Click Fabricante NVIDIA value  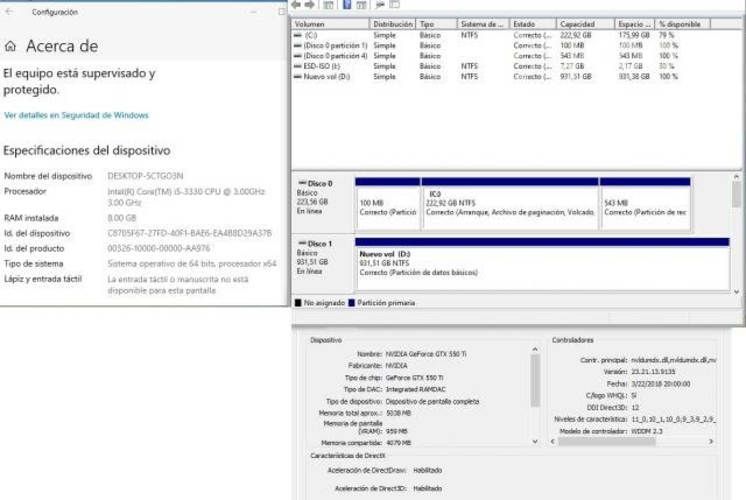coord(396,366)
